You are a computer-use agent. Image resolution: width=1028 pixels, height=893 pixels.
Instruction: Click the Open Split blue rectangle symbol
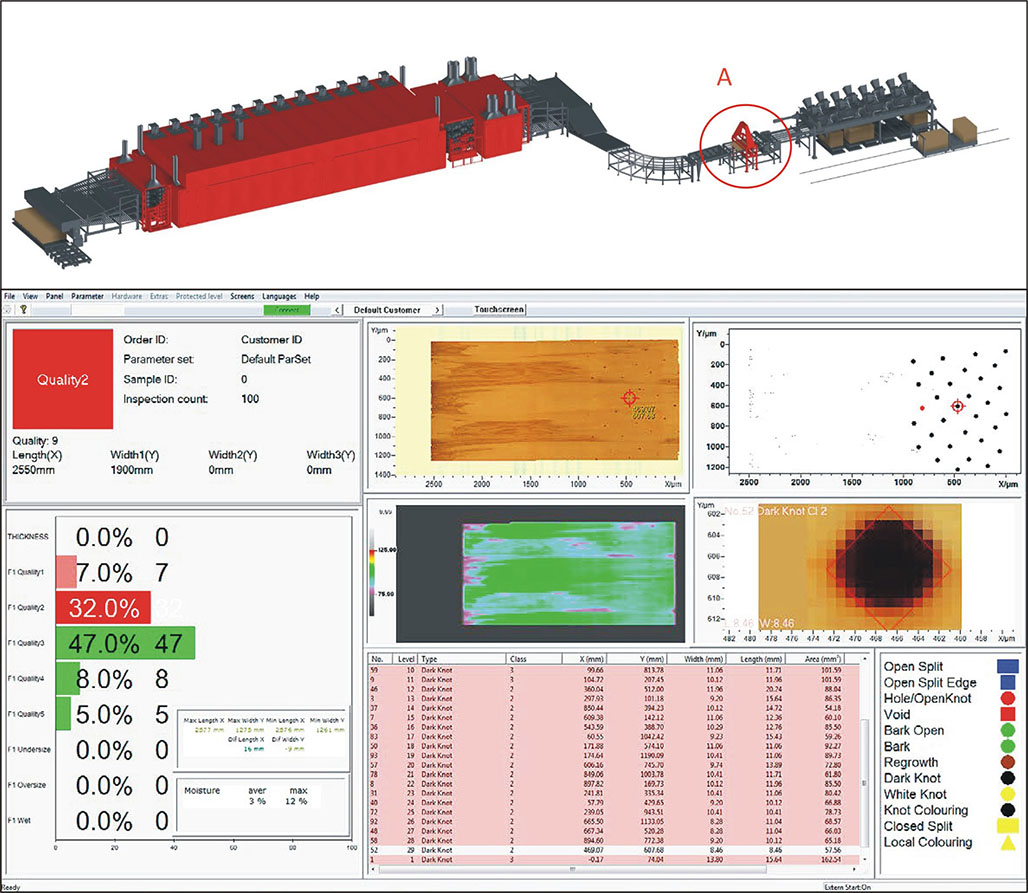tap(1008, 665)
